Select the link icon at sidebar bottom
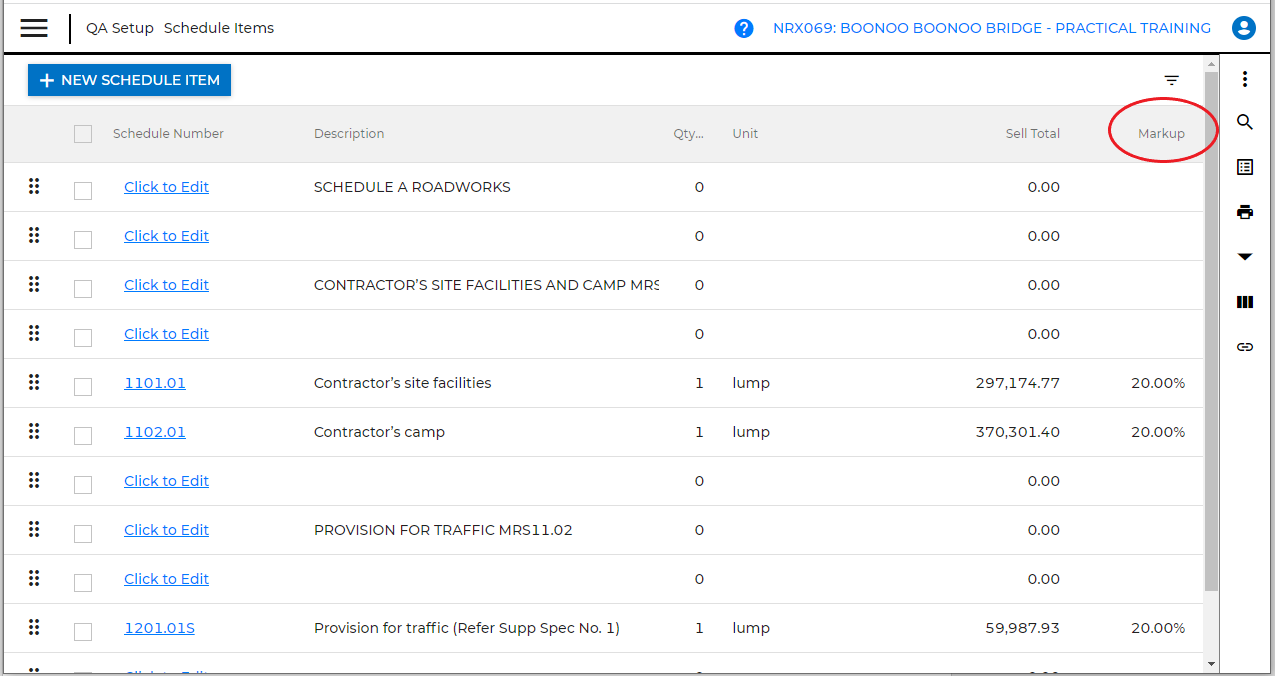Viewport: 1275px width, 676px height. tap(1244, 346)
